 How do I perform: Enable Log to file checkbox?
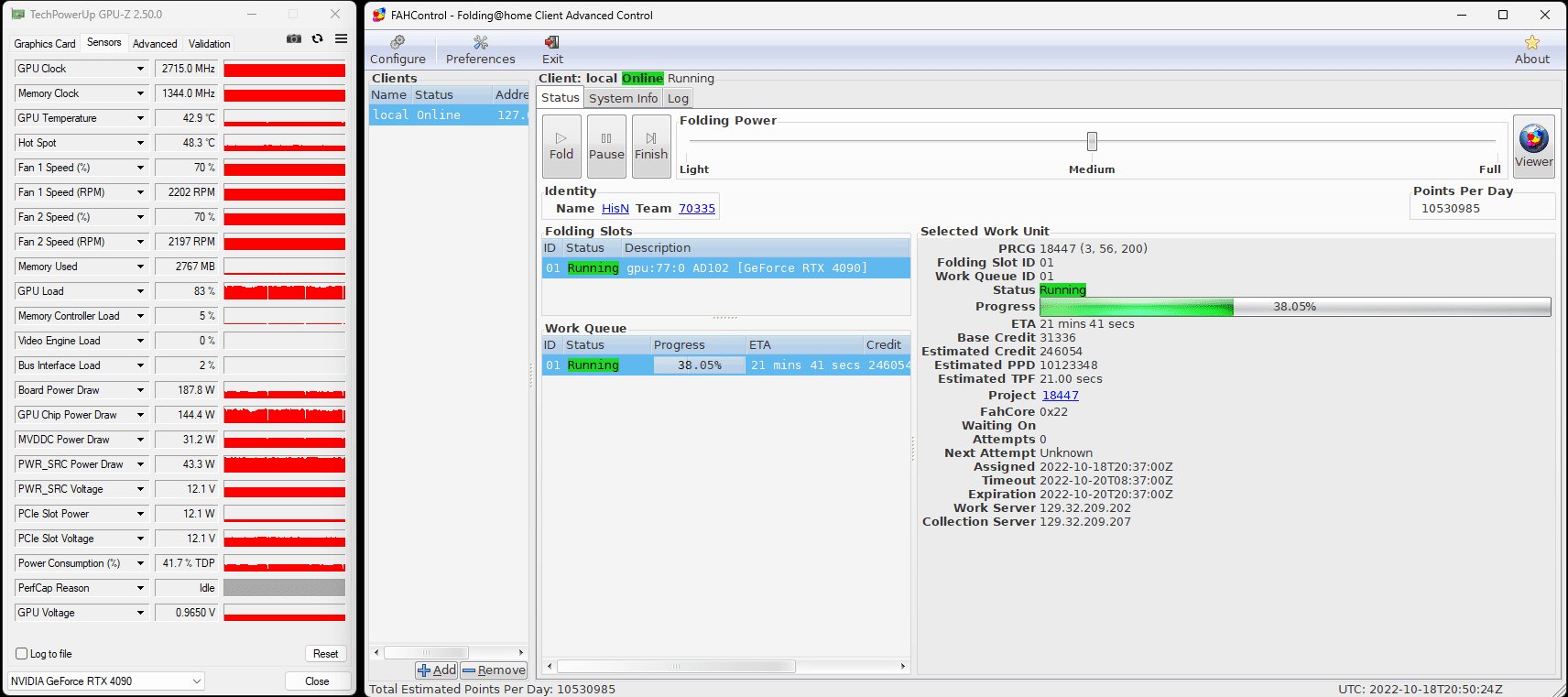[22, 654]
